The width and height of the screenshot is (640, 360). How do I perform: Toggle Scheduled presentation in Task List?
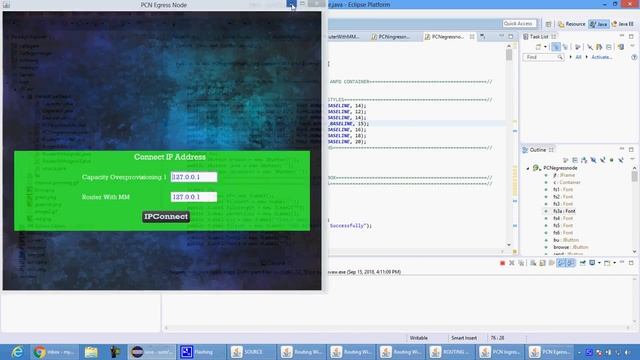(x=565, y=47)
